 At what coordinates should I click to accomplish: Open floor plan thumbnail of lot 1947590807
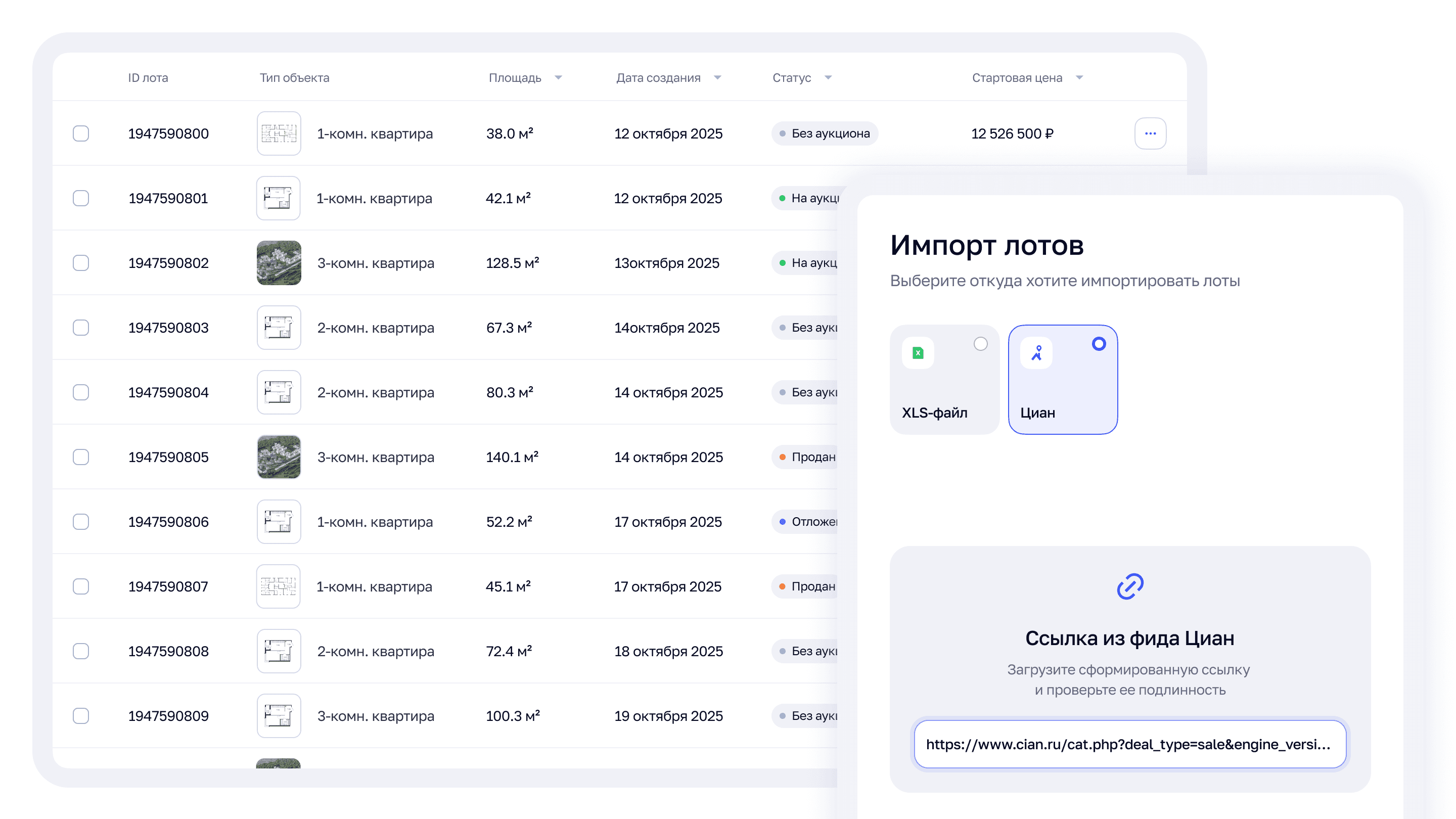[278, 586]
